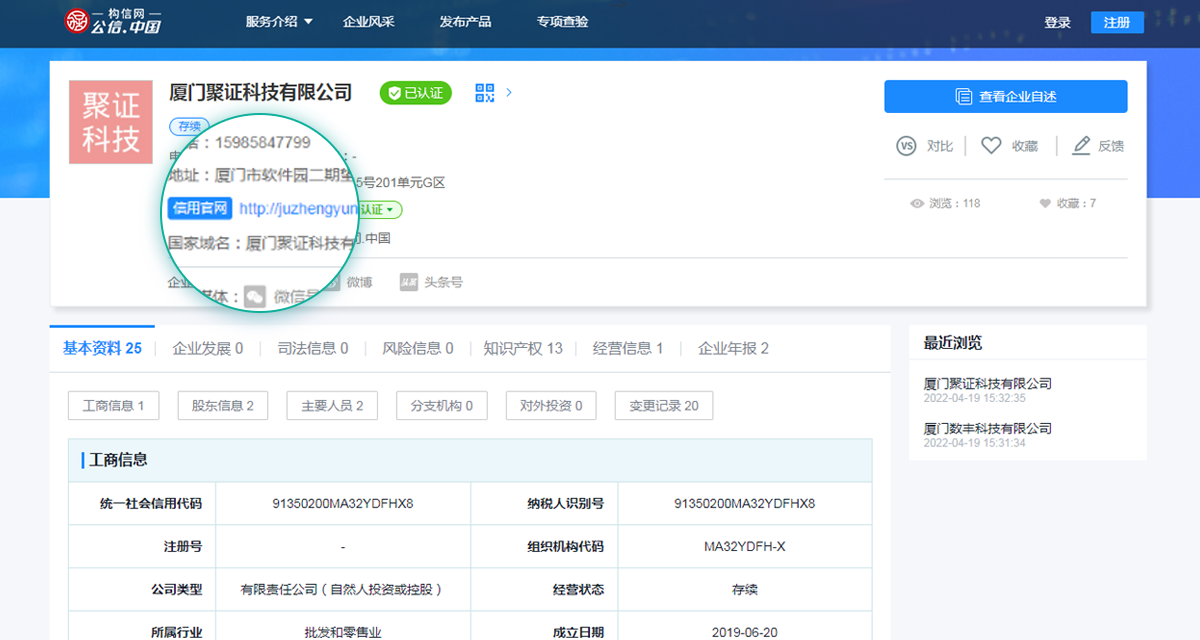Click the 变更记录 20 filter button
Image resolution: width=1200 pixels, height=640 pixels.
click(x=664, y=405)
